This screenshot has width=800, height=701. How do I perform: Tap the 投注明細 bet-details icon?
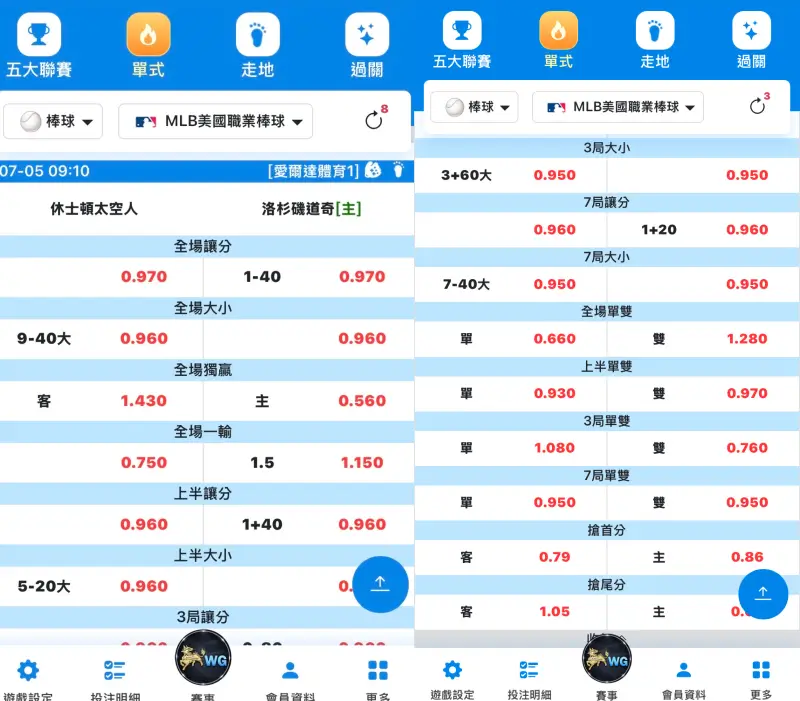click(x=116, y=670)
